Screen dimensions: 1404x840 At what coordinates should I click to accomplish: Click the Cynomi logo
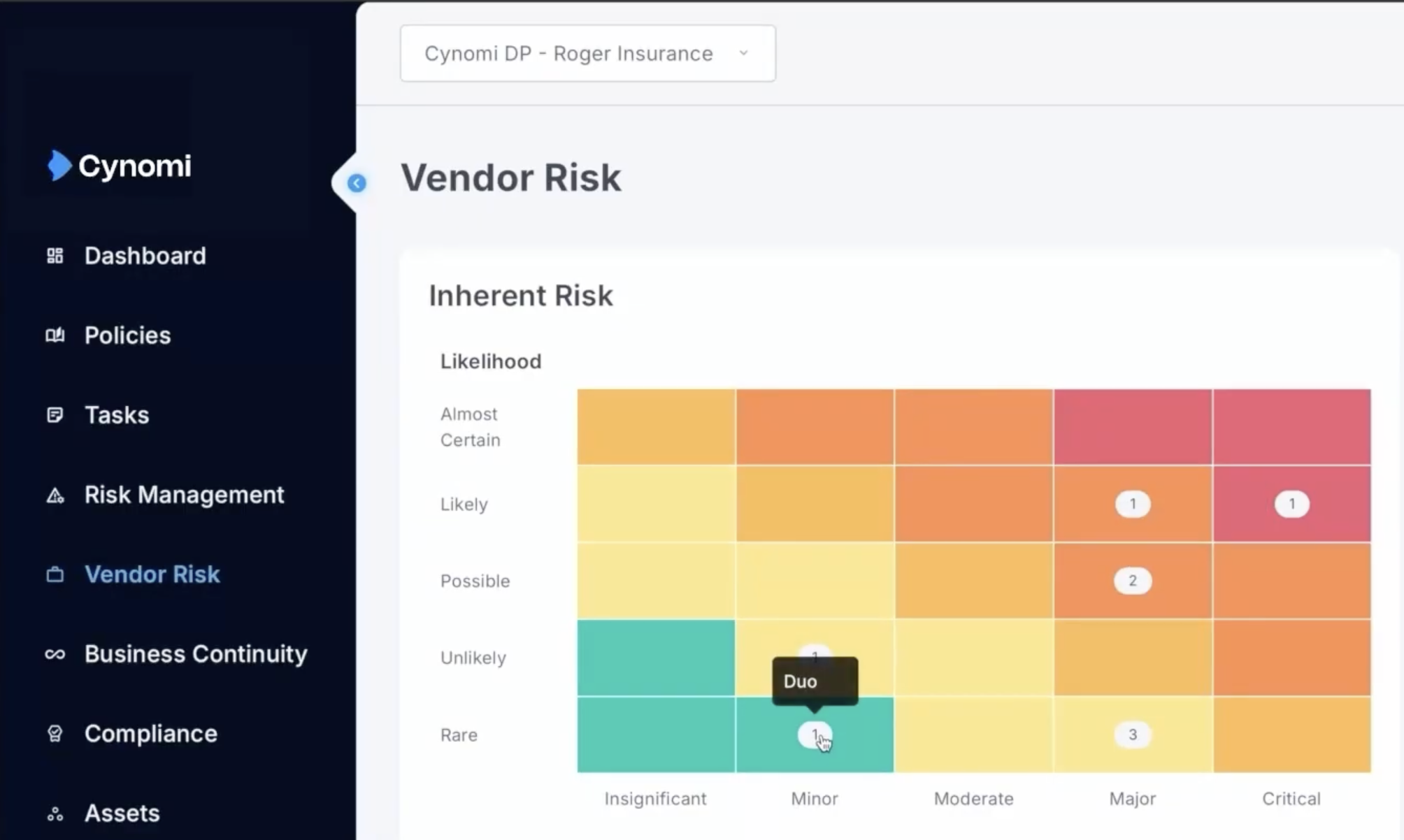click(x=120, y=166)
